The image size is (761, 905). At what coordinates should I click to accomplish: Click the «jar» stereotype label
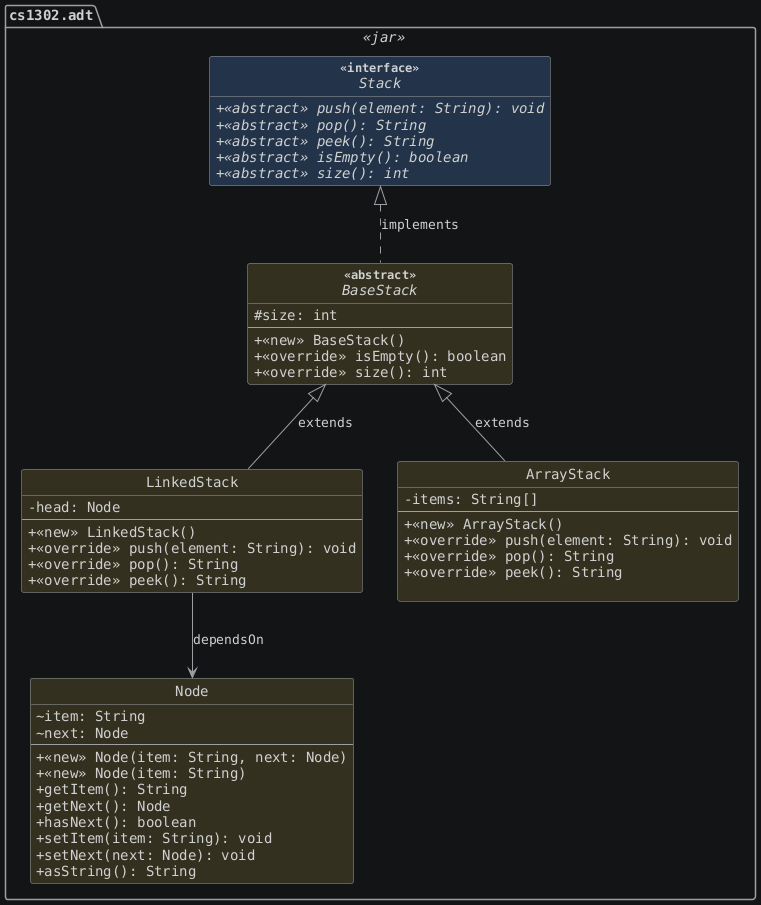pos(384,38)
